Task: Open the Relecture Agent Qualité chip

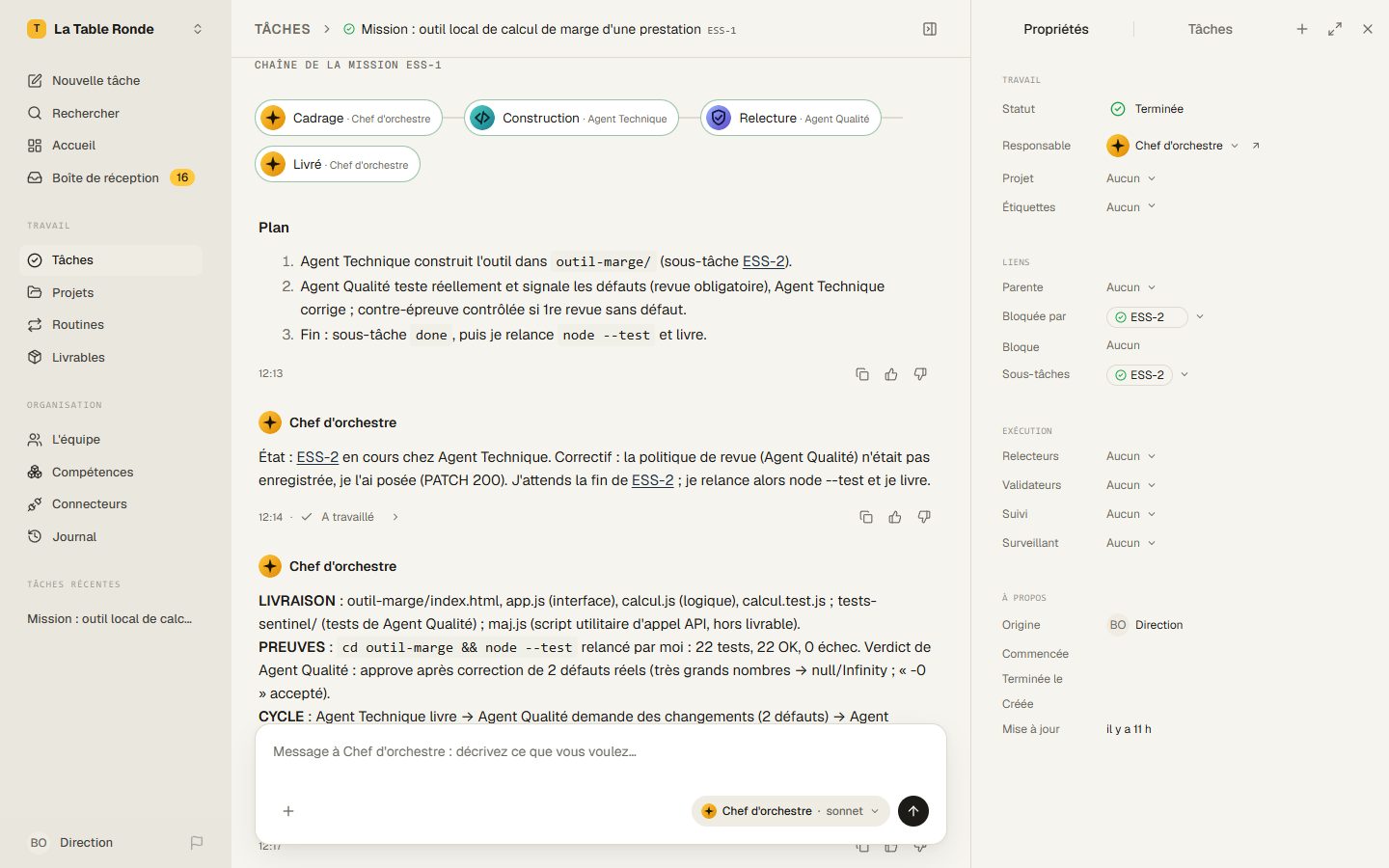Action: [x=791, y=118]
